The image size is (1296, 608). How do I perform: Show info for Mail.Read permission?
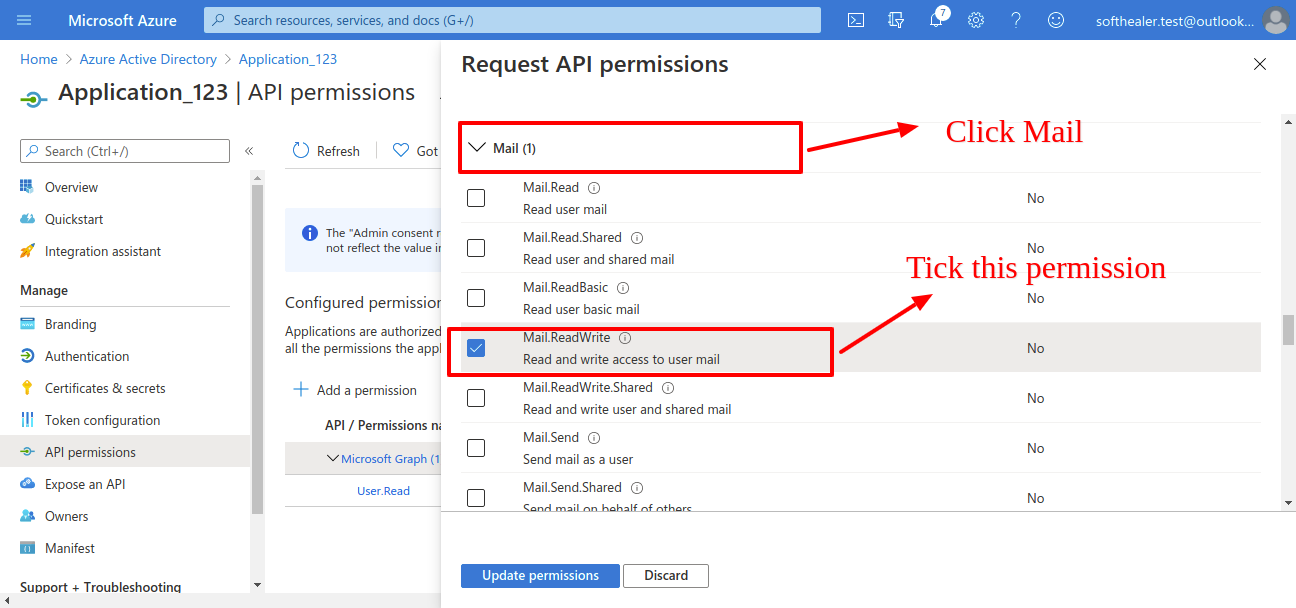tap(594, 188)
